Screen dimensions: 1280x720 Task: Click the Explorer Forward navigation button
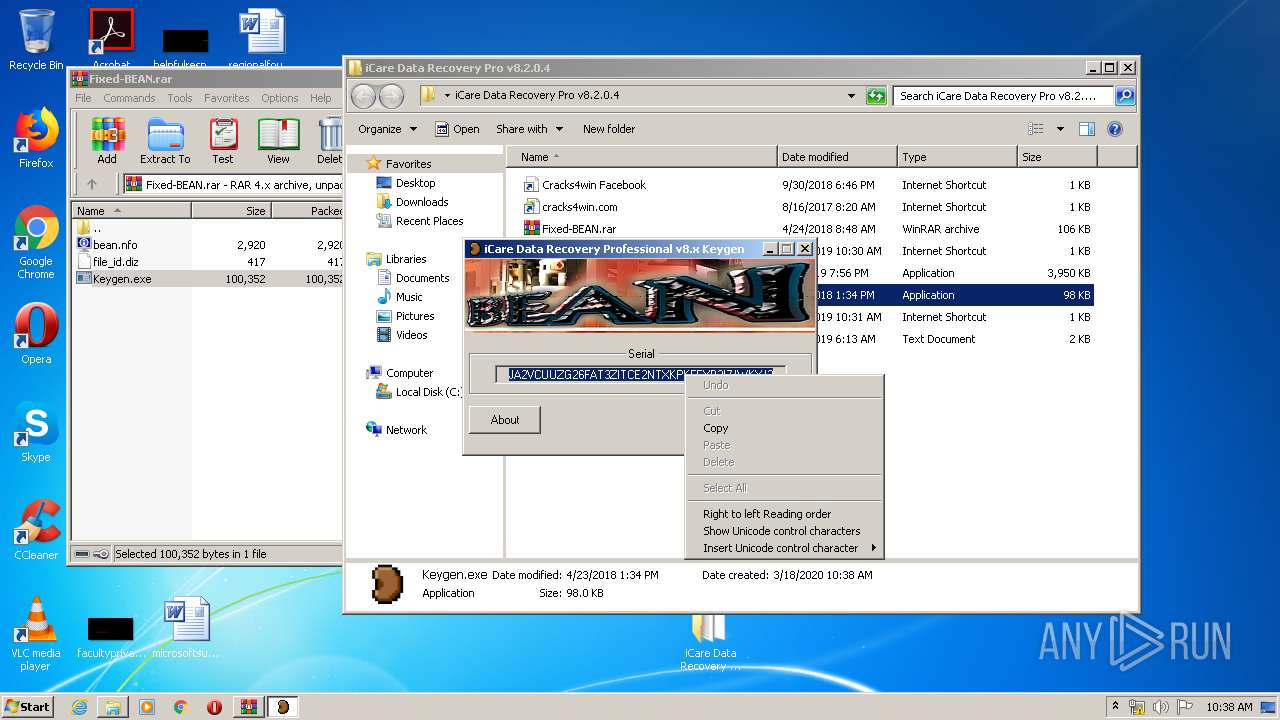click(x=391, y=96)
